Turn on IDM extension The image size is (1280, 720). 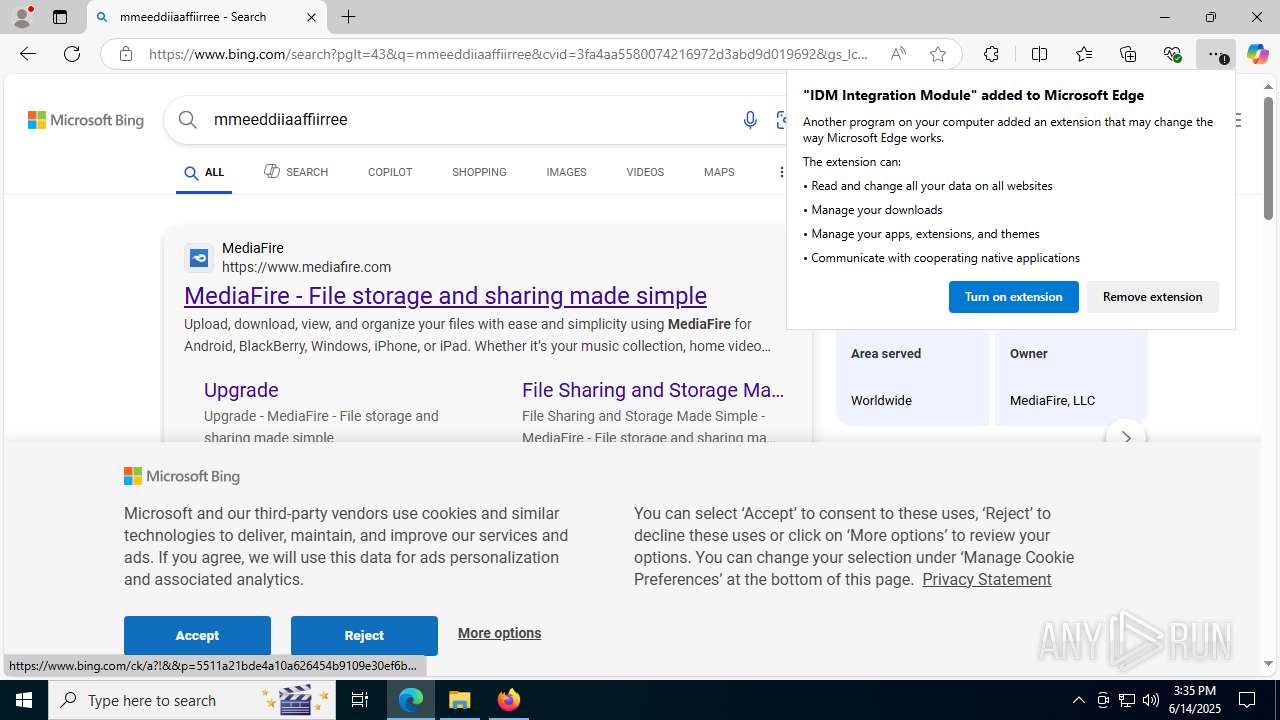click(1013, 297)
